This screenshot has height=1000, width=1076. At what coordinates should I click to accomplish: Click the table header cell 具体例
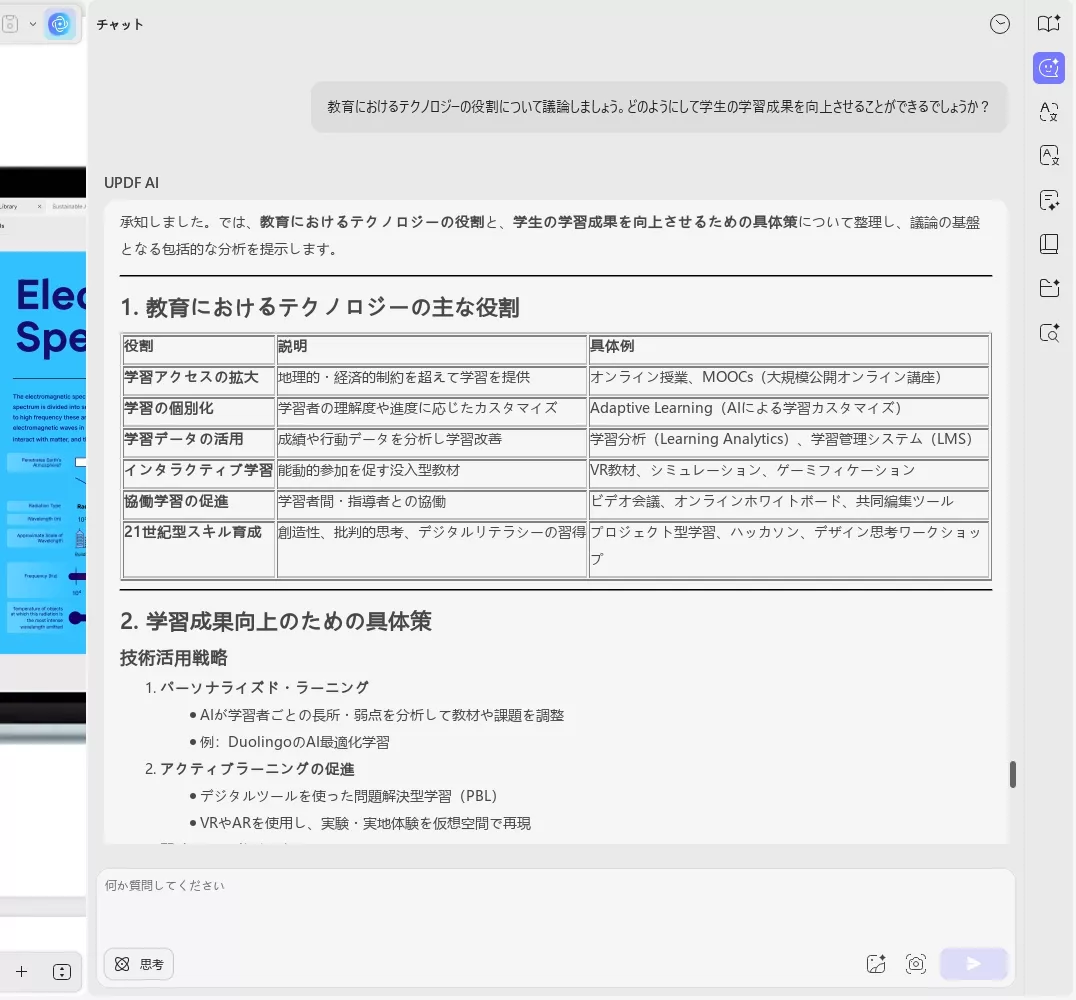(788, 349)
